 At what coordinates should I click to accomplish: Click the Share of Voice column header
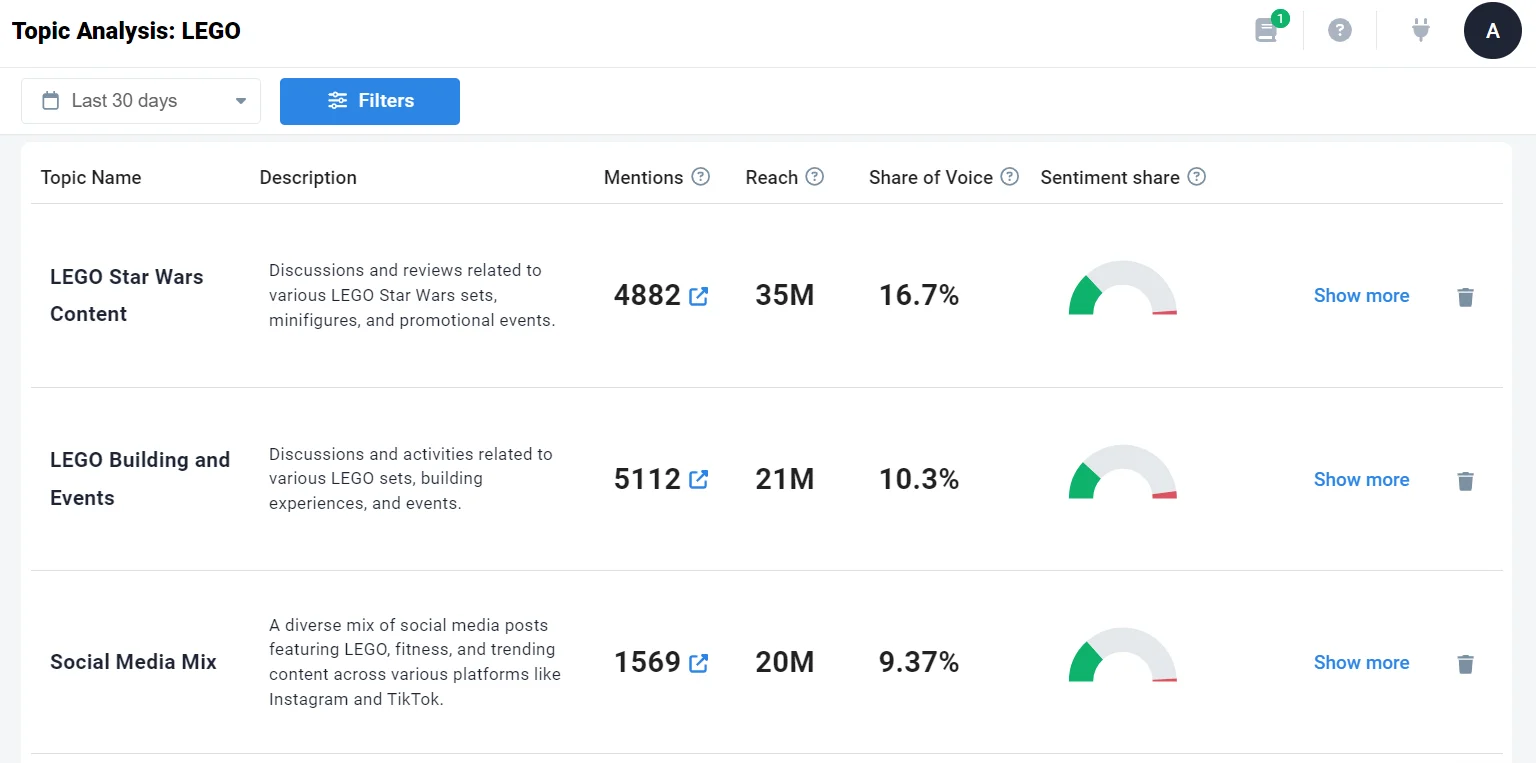[931, 178]
